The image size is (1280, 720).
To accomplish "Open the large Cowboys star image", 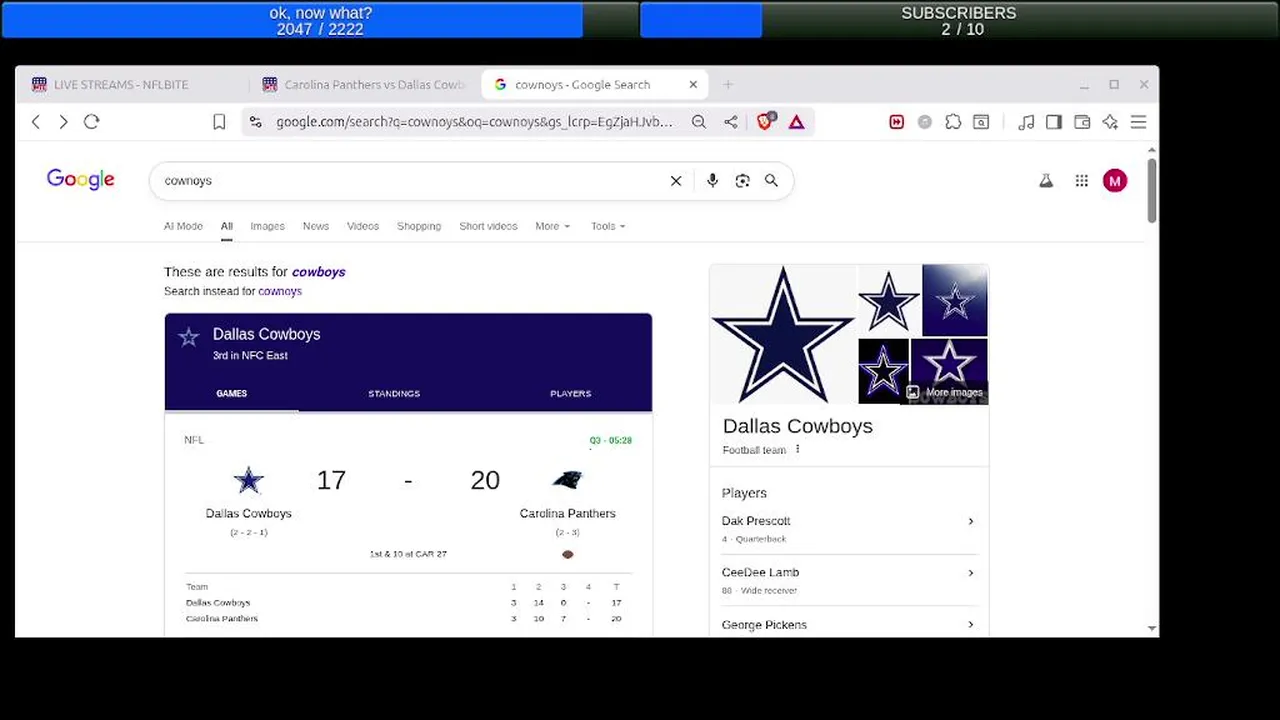I will (783, 335).
